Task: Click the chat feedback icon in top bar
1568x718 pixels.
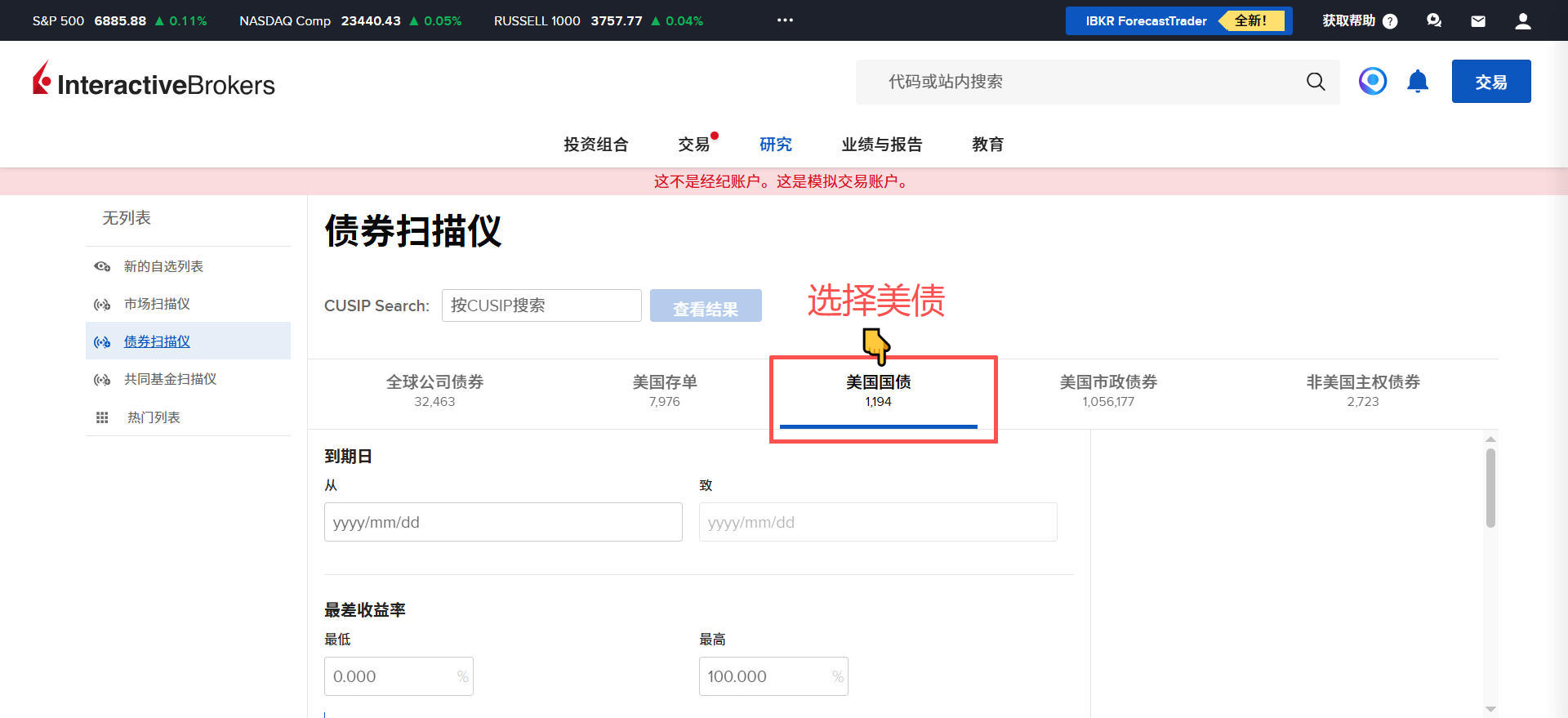Action: pos(1433,21)
